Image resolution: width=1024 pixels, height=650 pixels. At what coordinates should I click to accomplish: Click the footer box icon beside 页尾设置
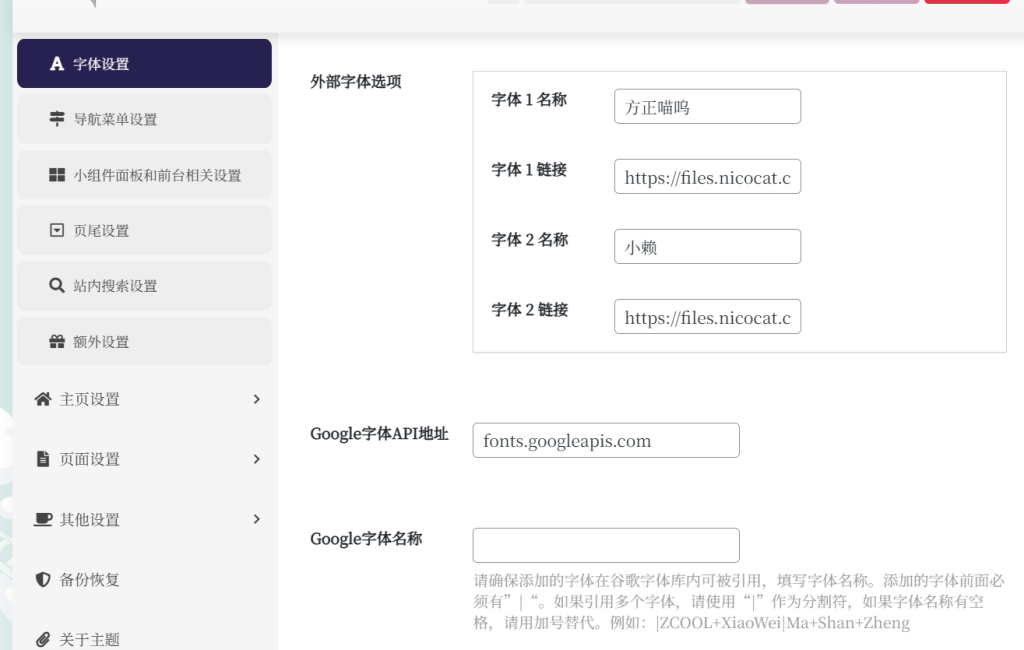(57, 230)
